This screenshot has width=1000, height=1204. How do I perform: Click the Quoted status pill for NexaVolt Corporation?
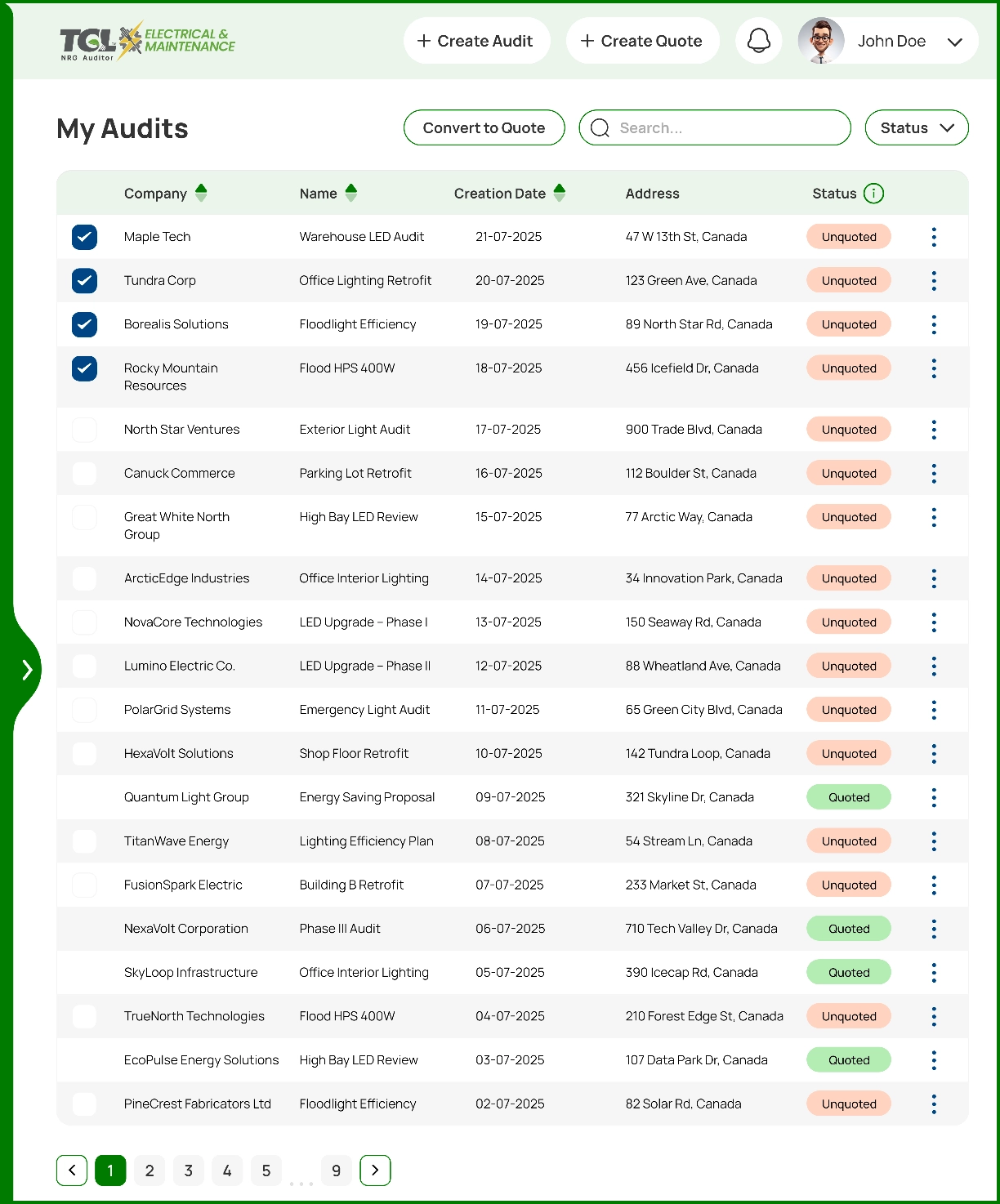point(849,929)
